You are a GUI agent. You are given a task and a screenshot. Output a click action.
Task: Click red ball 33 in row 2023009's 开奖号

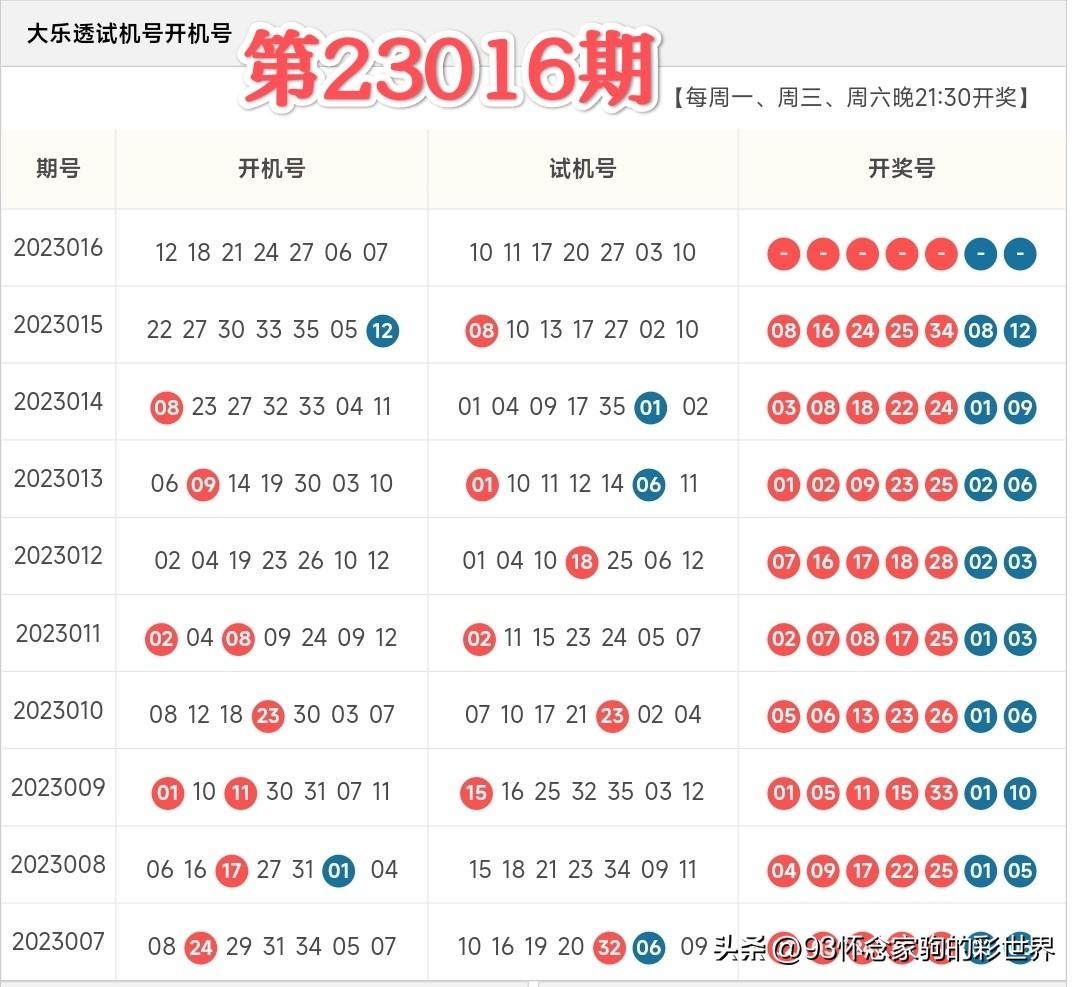coord(941,794)
